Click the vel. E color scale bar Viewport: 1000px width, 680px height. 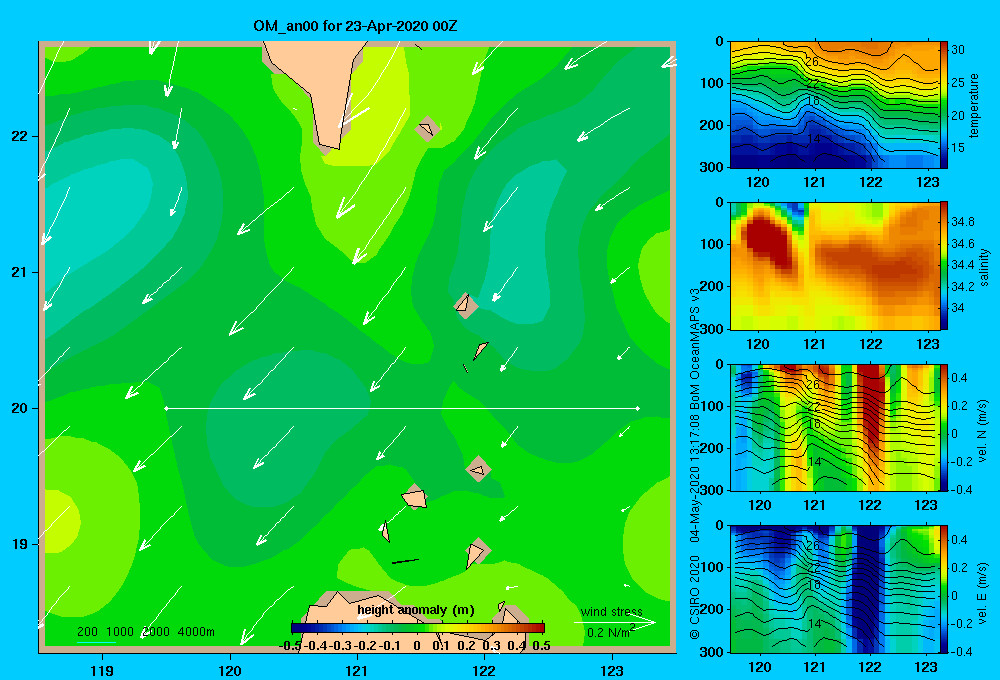(944, 589)
